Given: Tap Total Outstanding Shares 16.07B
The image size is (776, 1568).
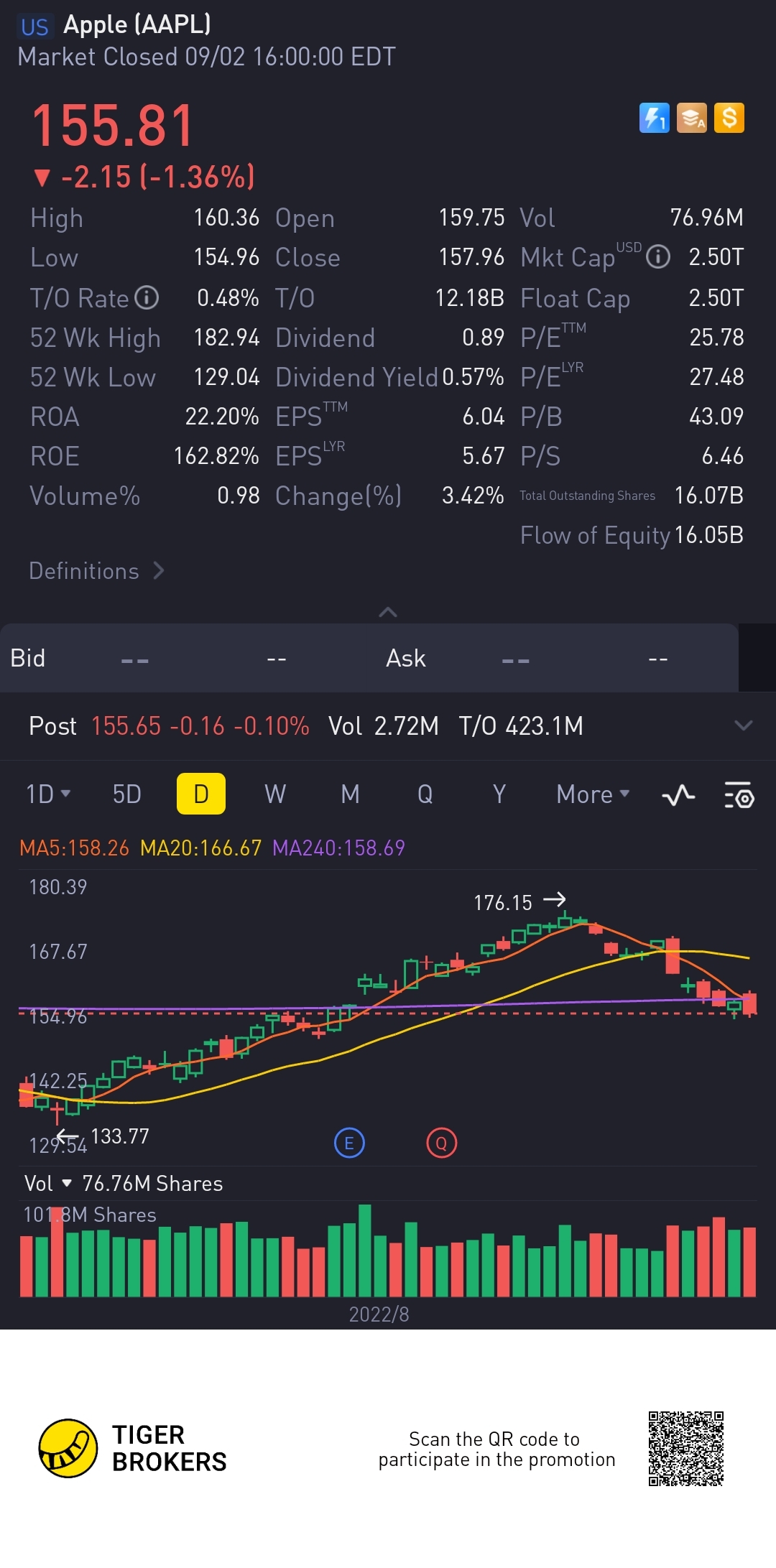Looking at the screenshot, I should pyautogui.click(x=708, y=496).
